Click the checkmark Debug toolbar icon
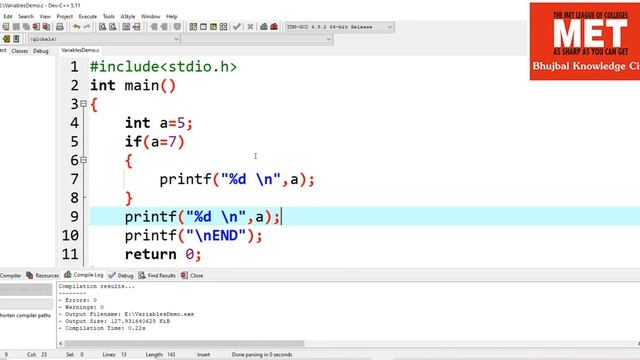The image size is (640, 360). pyautogui.click(x=237, y=27)
